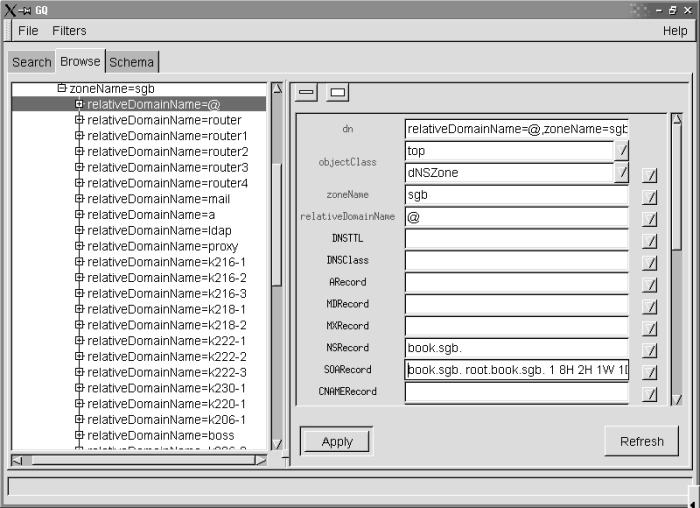700x508 pixels.
Task: Open the File menu
Action: coord(28,31)
